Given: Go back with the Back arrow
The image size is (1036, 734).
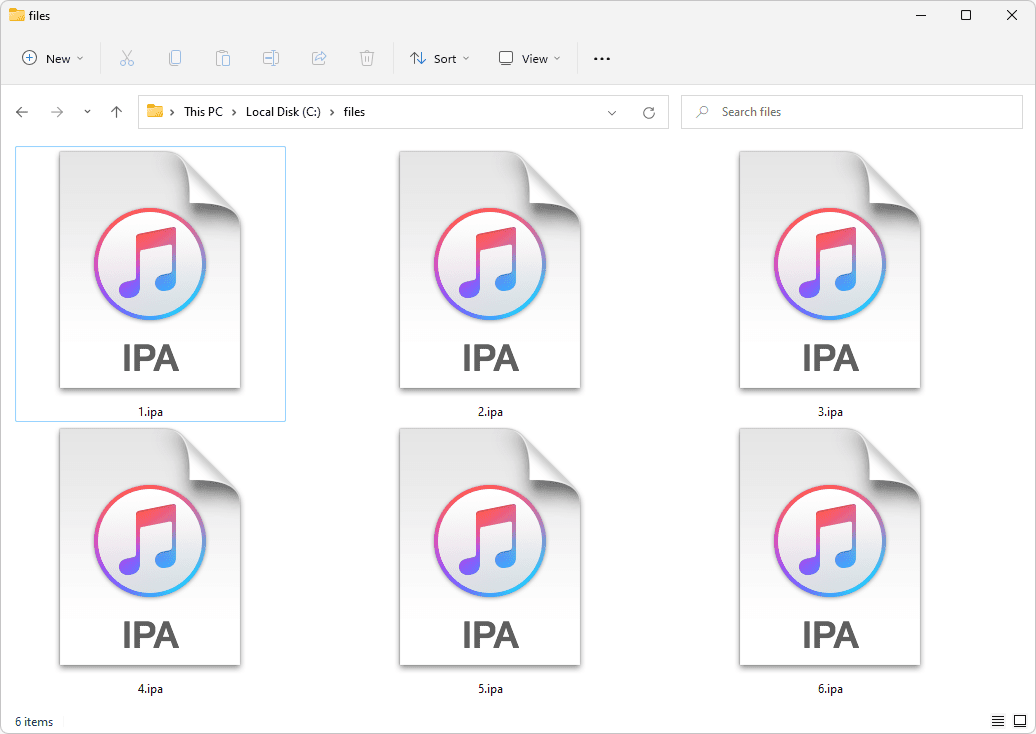Looking at the screenshot, I should tap(22, 112).
